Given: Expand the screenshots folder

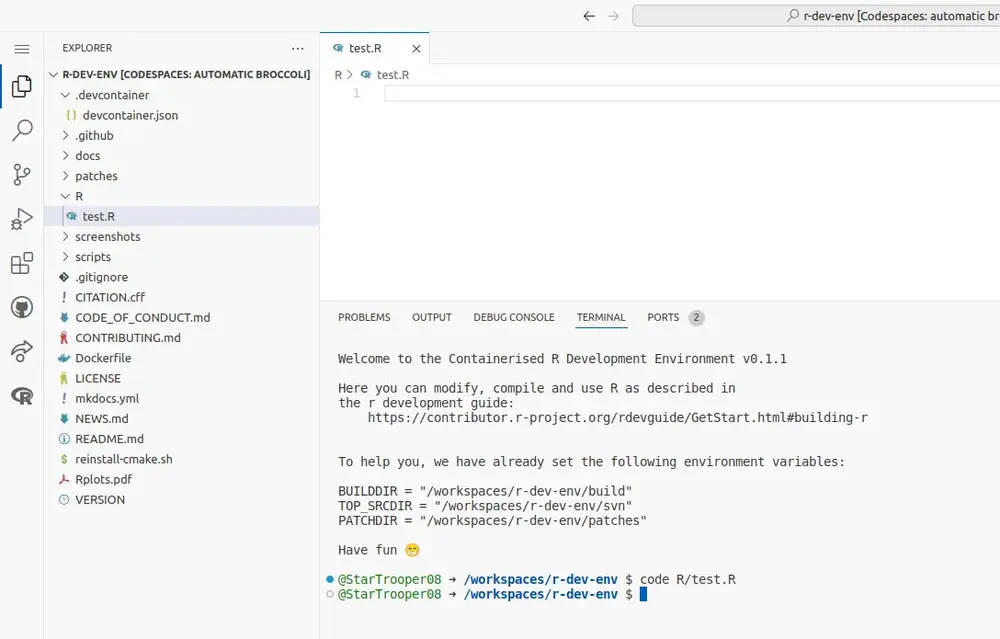Looking at the screenshot, I should (107, 237).
